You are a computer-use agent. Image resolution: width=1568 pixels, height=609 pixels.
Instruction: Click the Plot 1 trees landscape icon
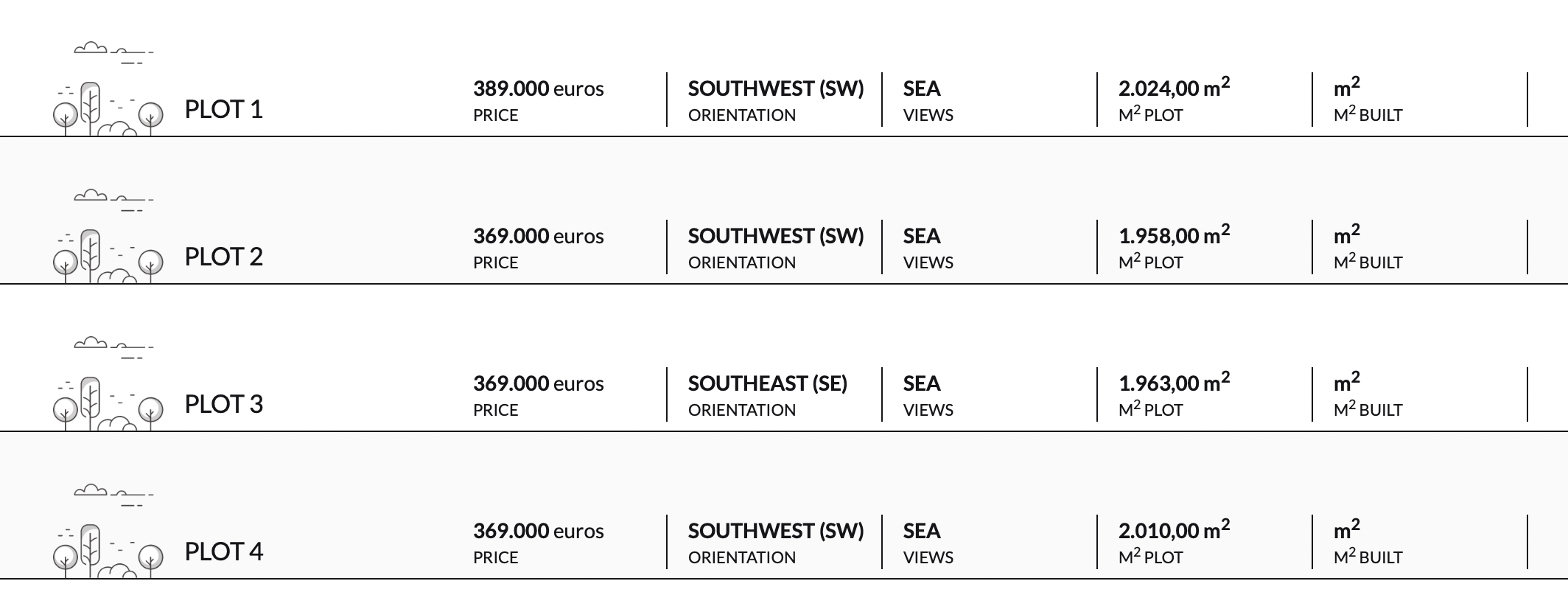click(x=108, y=109)
